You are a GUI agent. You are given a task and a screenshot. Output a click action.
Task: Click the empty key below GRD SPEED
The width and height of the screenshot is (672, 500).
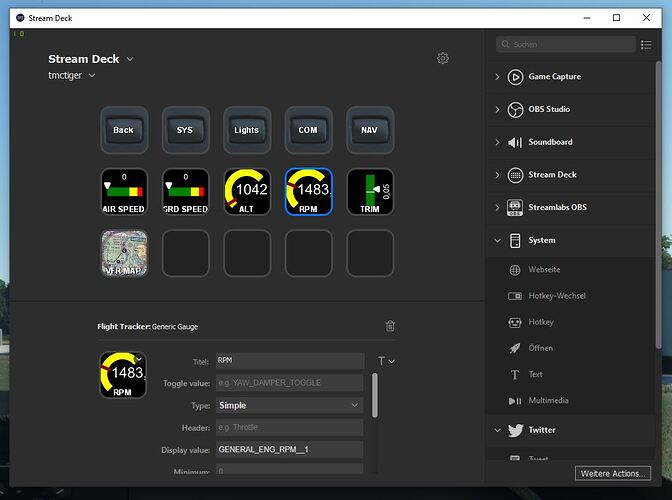(185, 253)
